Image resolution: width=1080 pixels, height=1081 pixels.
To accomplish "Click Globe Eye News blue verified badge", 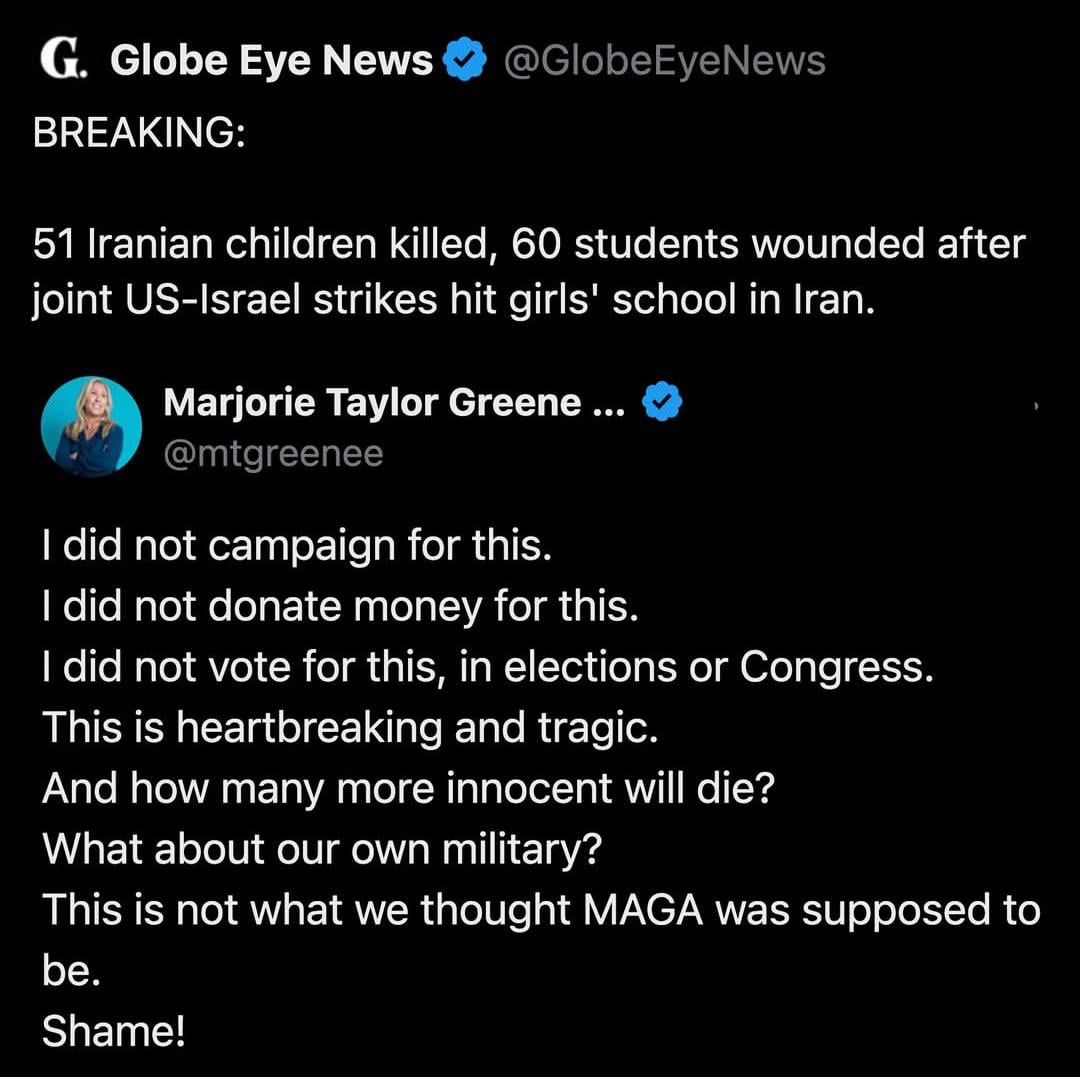I will point(463,61).
